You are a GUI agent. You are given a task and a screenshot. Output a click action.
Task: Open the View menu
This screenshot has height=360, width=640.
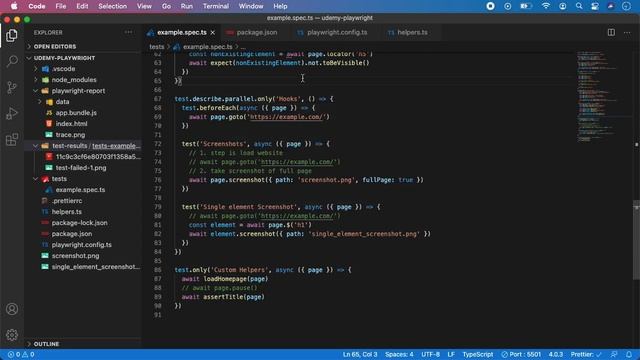click(x=144, y=6)
